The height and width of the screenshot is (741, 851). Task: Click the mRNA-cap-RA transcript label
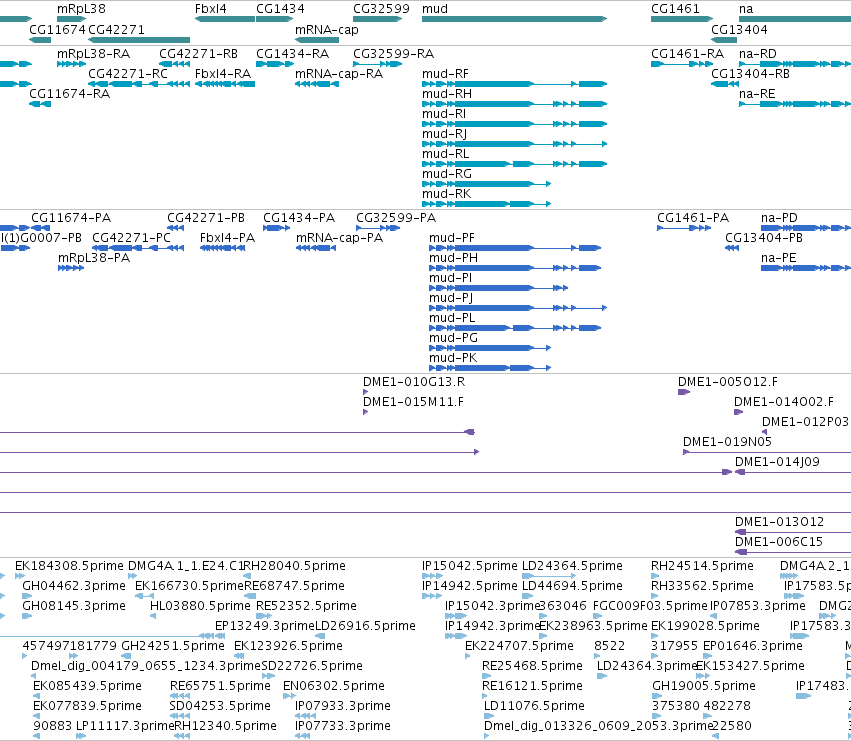coord(339,74)
